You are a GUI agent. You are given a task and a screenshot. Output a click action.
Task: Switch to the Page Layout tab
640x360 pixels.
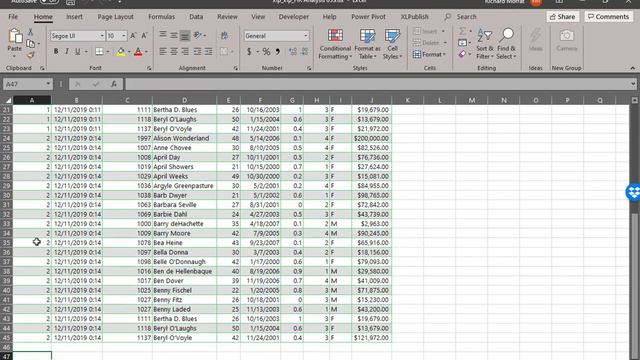116,17
